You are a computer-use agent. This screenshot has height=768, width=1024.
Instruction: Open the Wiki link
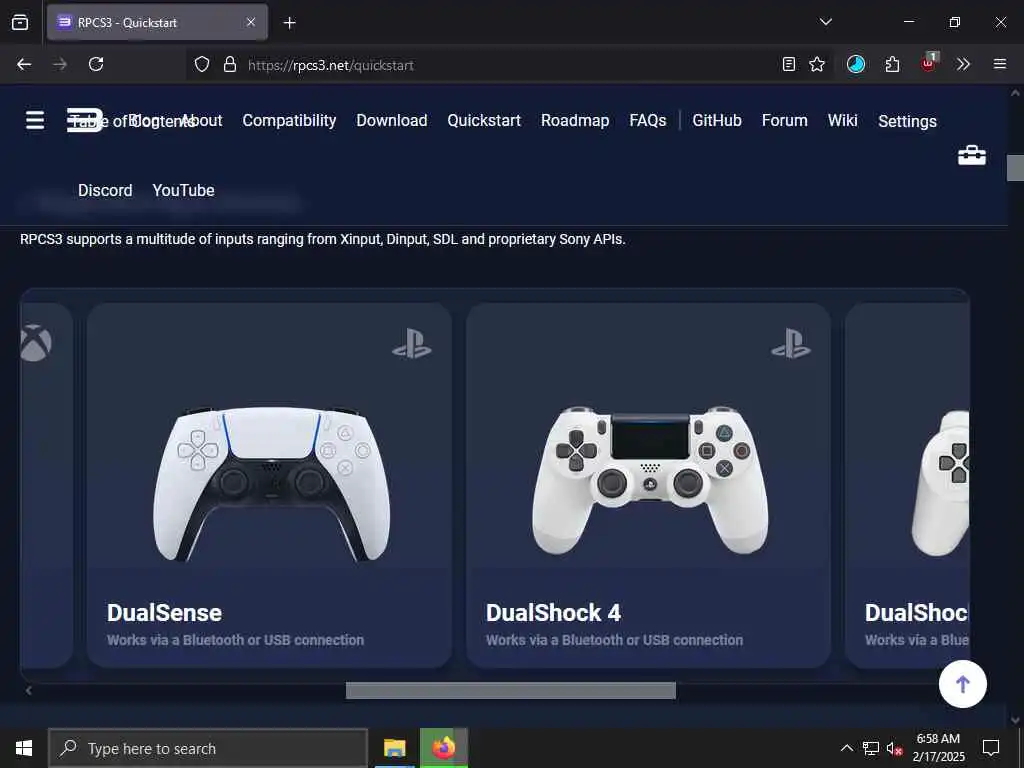pyautogui.click(x=842, y=120)
